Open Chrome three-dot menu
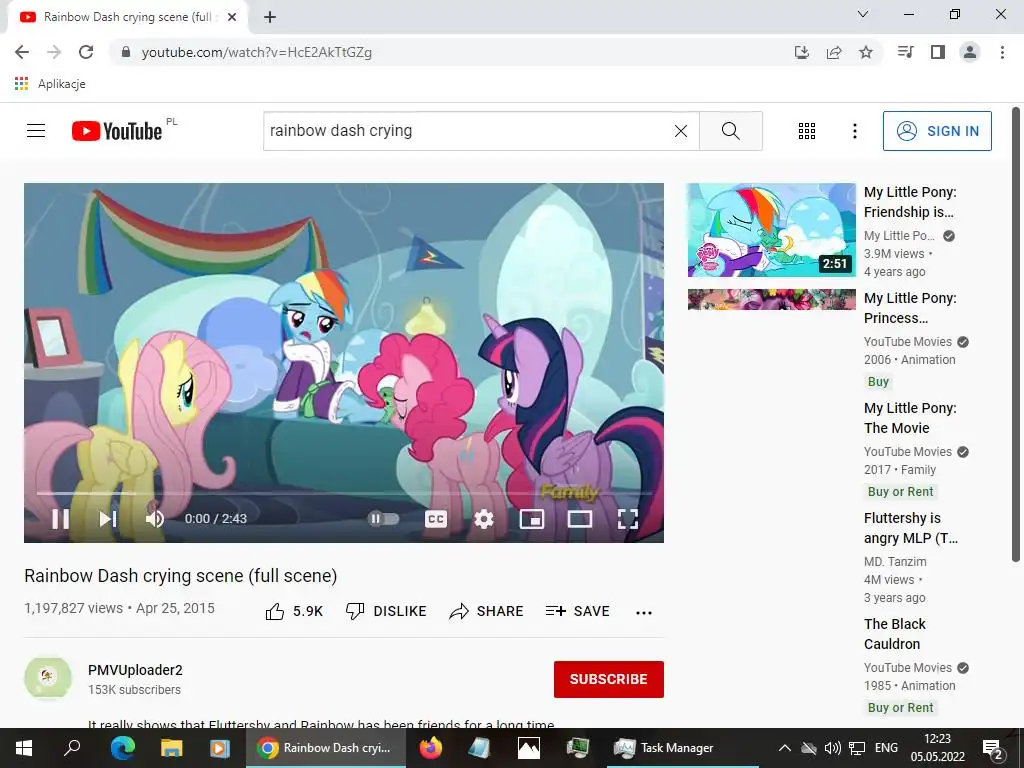1024x768 pixels. (x=1002, y=52)
